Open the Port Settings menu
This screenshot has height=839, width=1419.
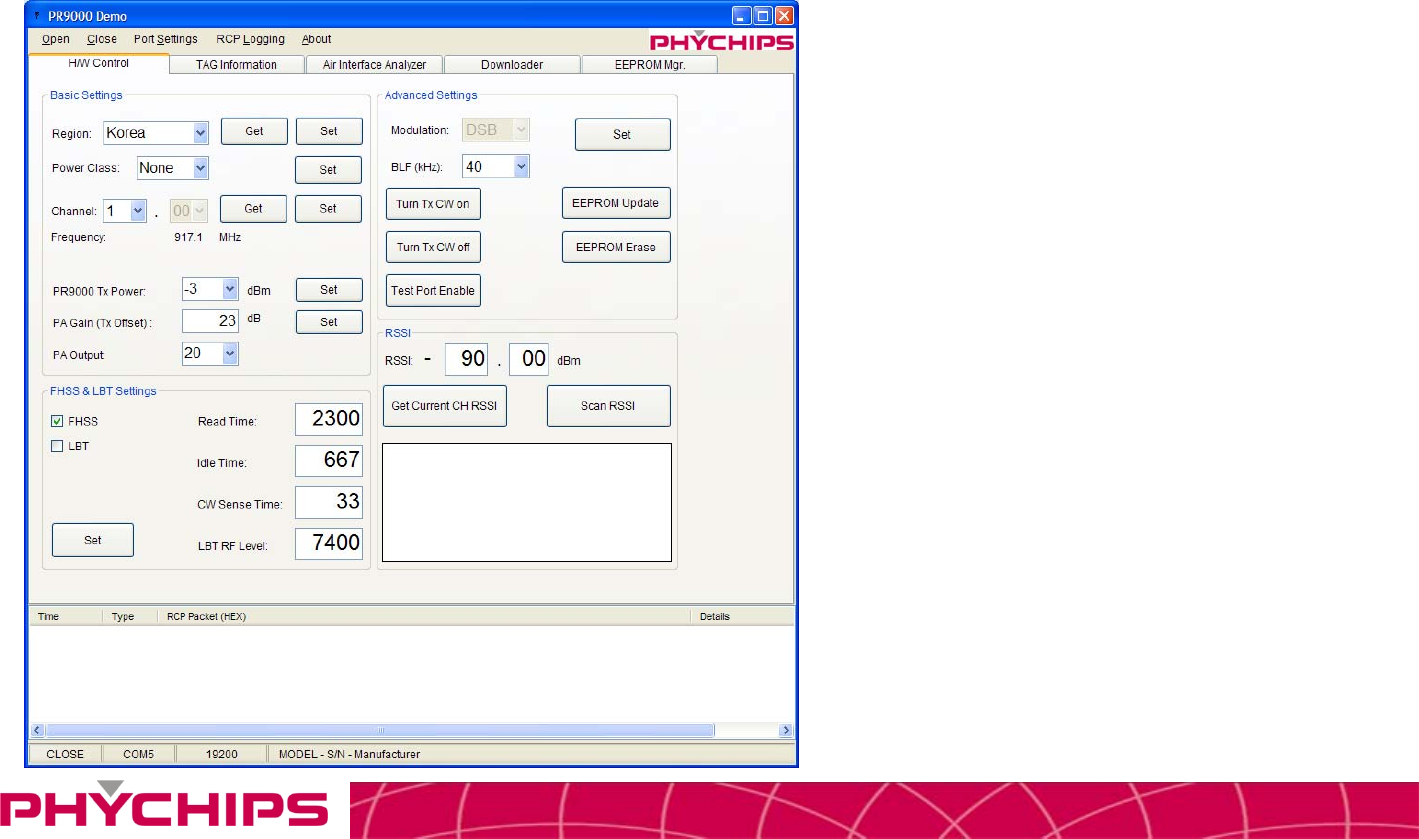(x=166, y=39)
